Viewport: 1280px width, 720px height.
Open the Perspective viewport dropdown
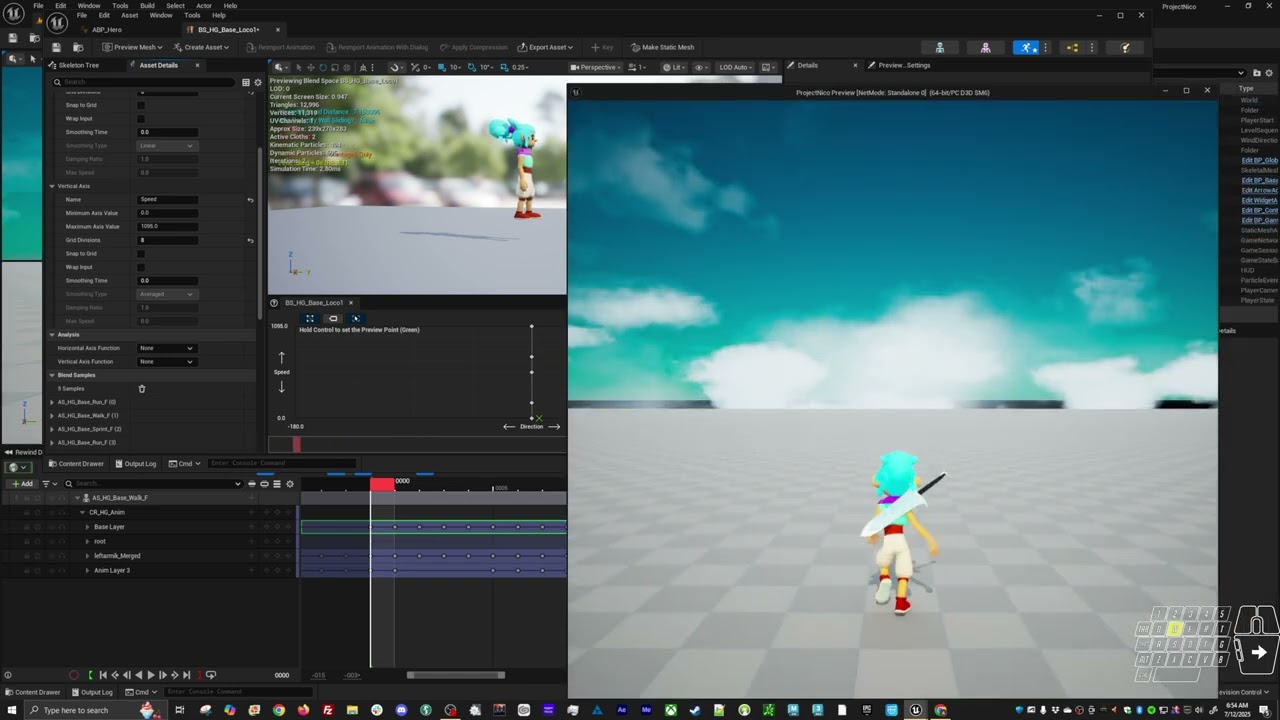[595, 67]
